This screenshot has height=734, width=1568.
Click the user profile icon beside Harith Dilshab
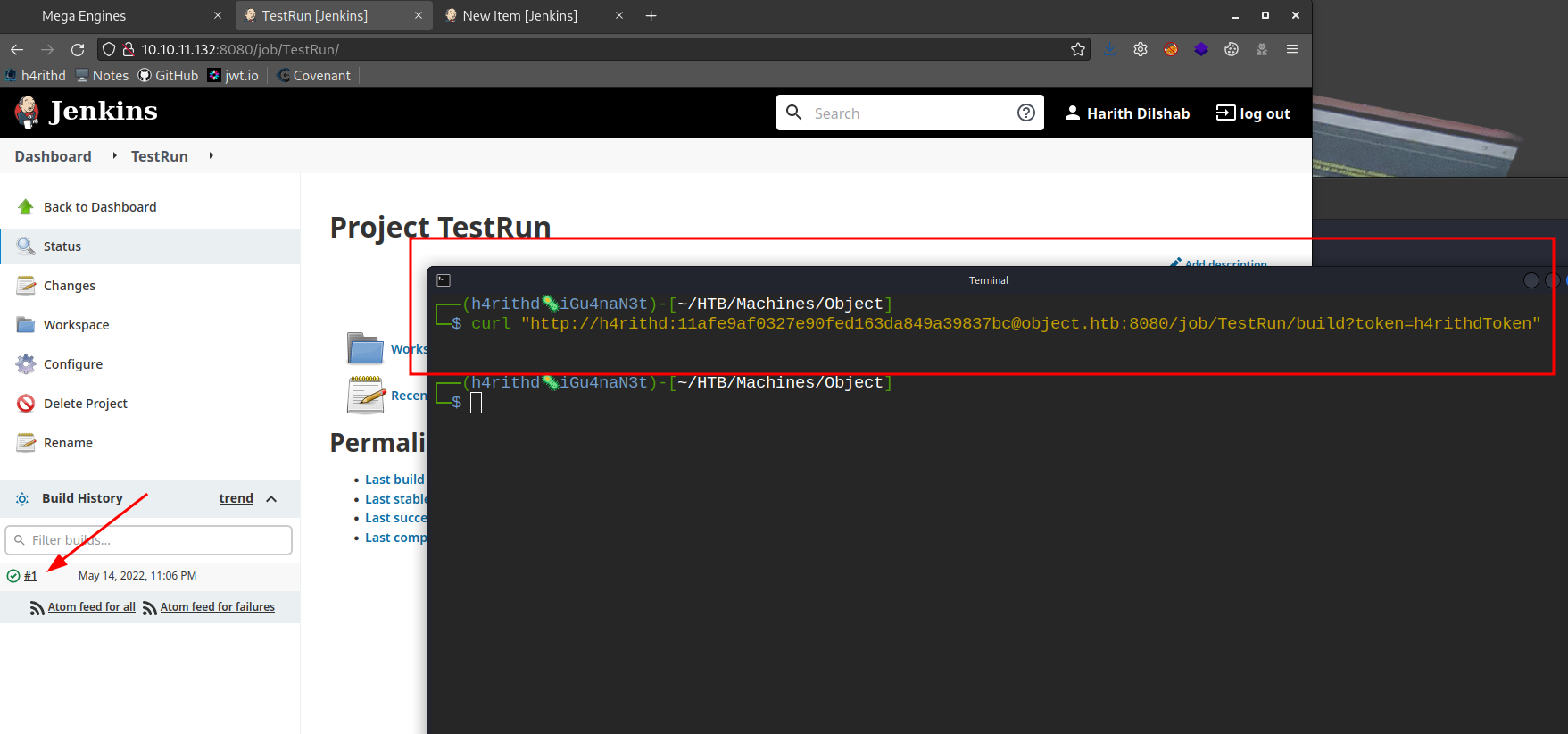point(1073,113)
